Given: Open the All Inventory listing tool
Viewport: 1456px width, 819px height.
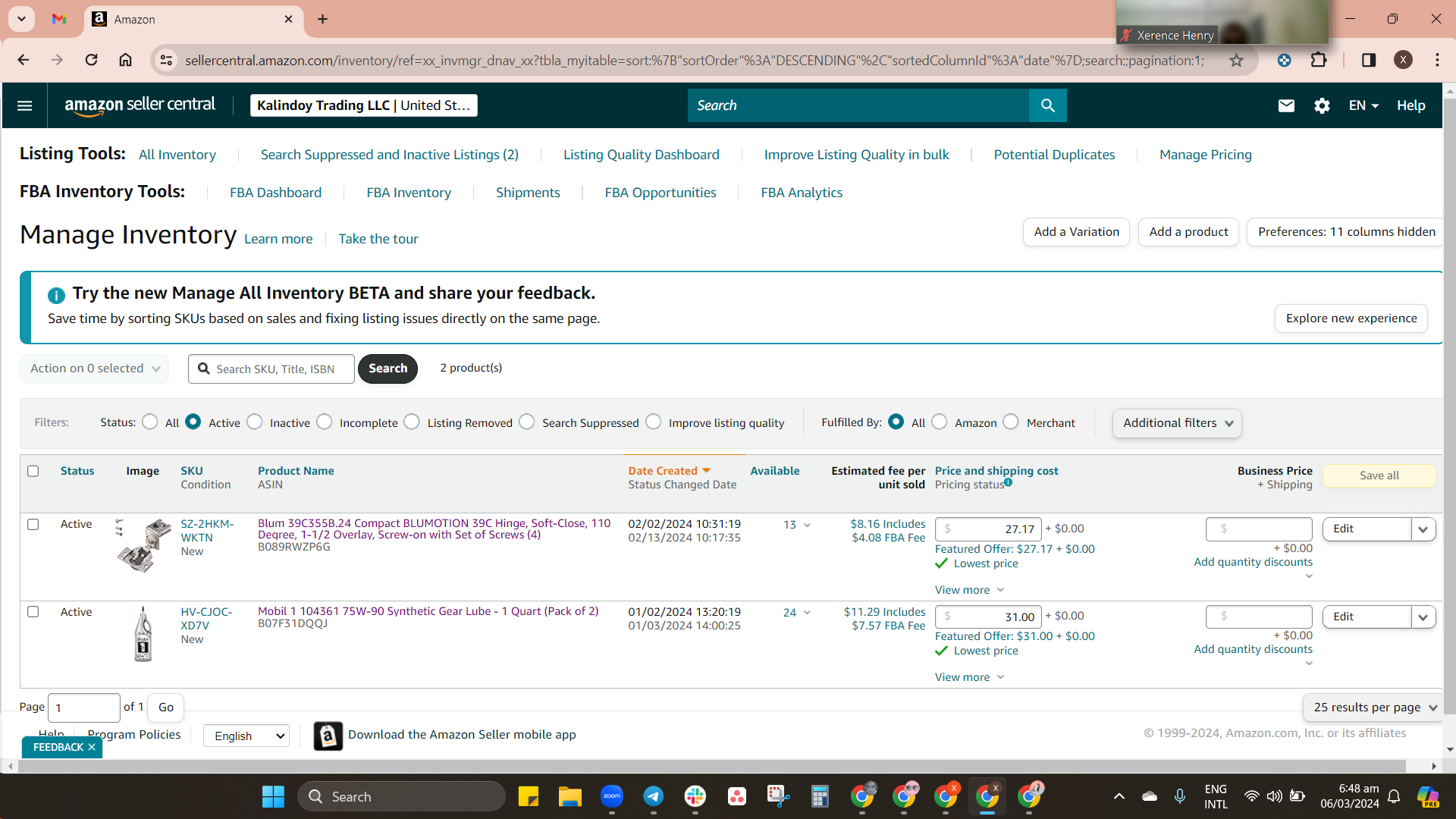Looking at the screenshot, I should [177, 155].
